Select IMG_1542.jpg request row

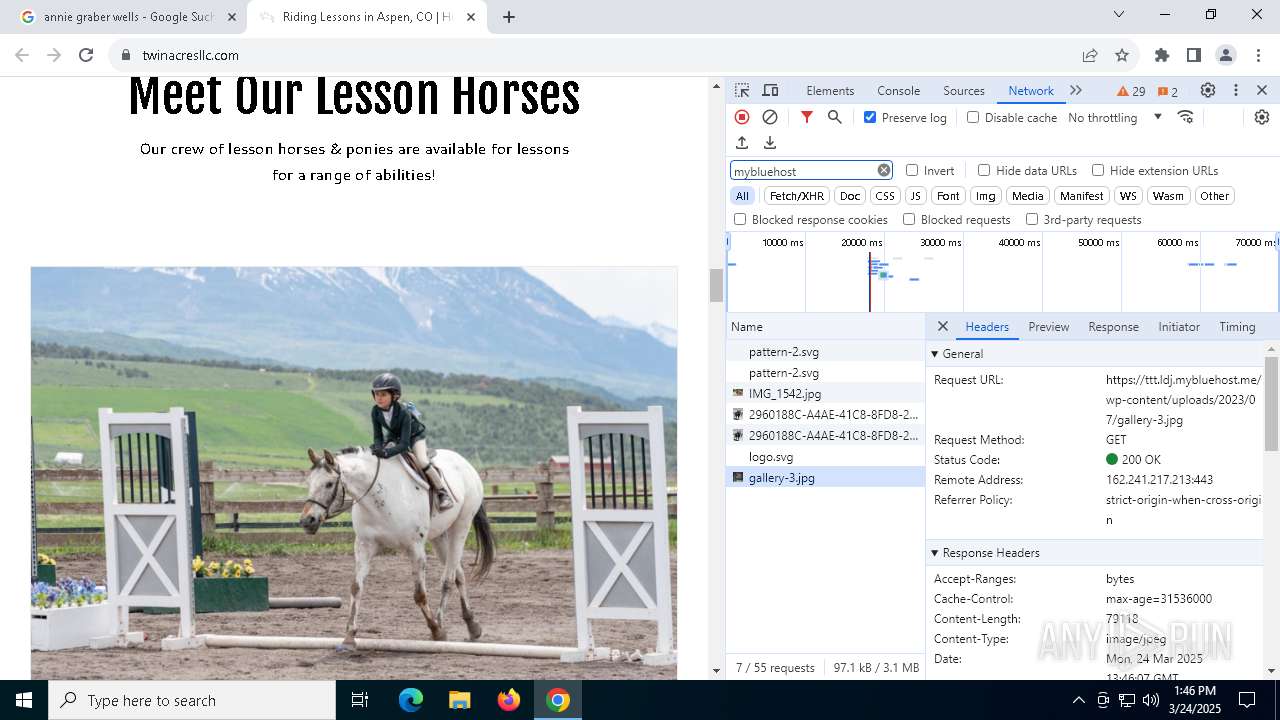pos(826,393)
